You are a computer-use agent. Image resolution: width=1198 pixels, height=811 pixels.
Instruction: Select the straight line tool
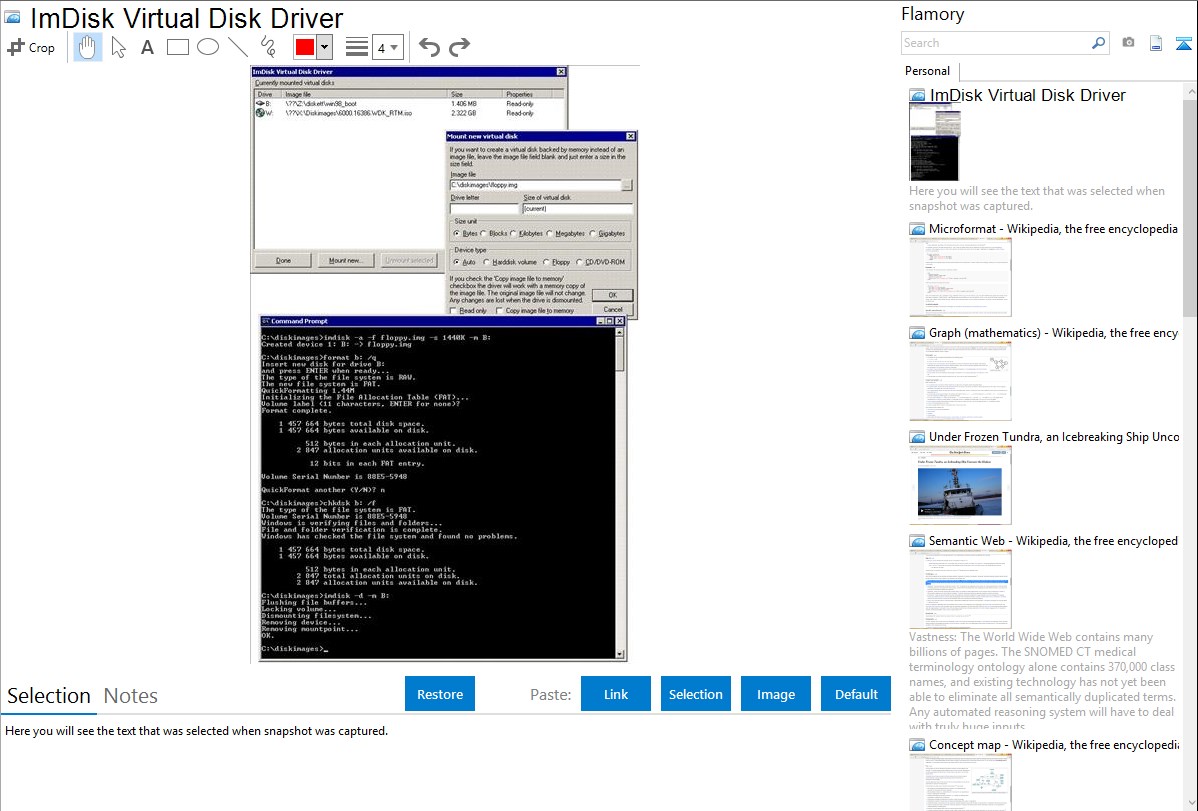[x=238, y=47]
